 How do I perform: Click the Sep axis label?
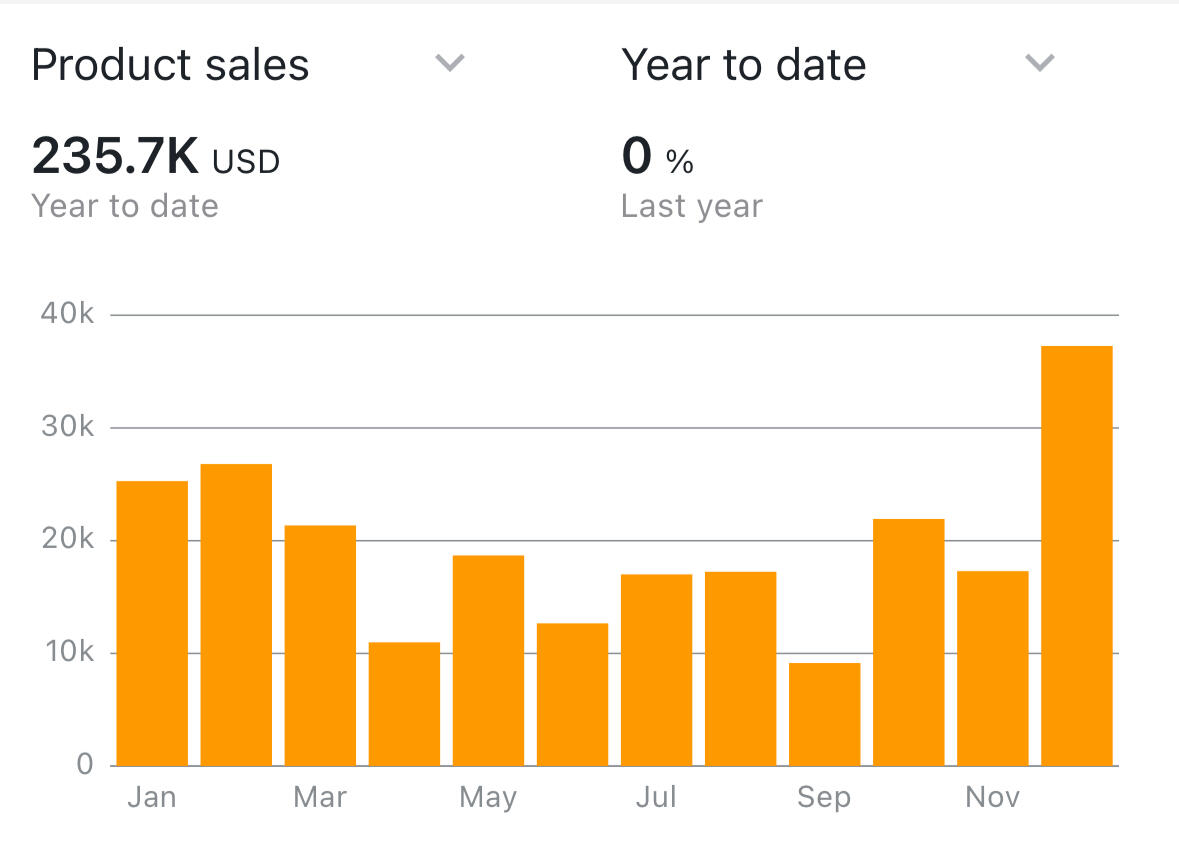tap(824, 797)
